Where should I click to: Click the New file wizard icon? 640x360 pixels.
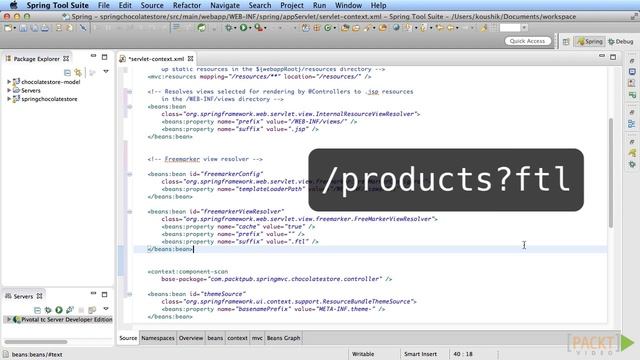[x=8, y=28]
